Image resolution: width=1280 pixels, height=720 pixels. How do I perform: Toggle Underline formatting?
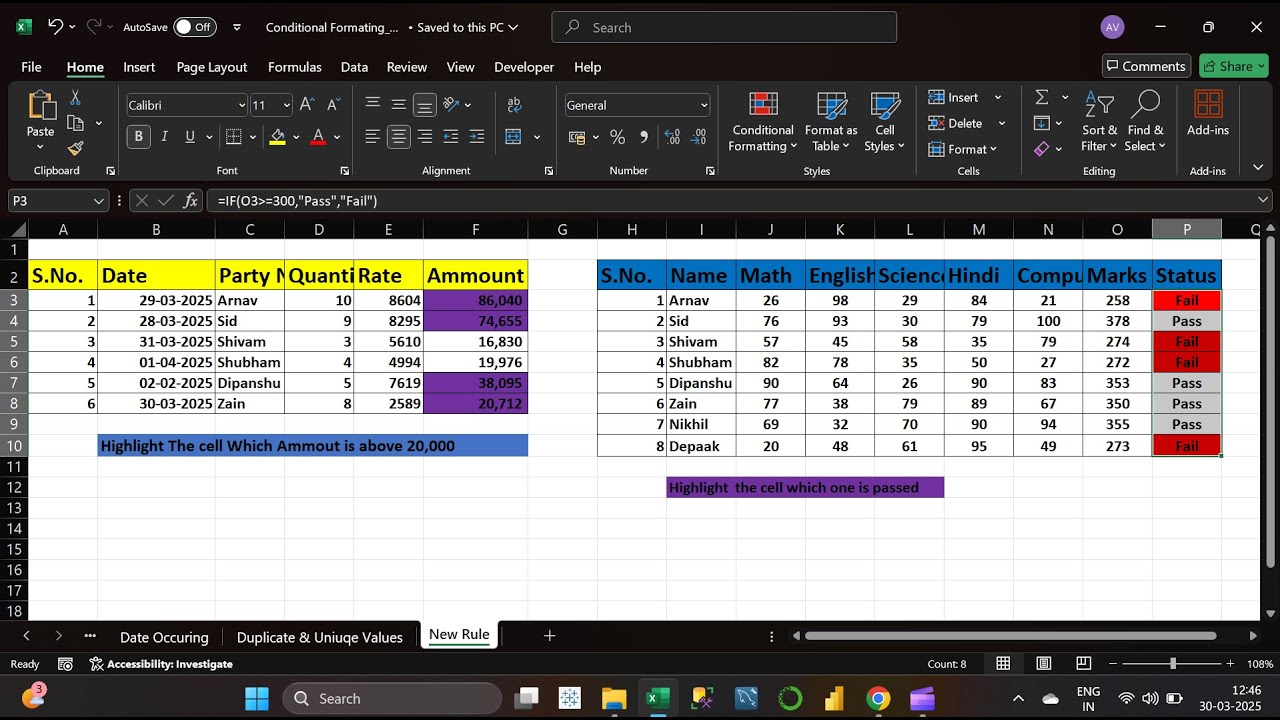190,137
